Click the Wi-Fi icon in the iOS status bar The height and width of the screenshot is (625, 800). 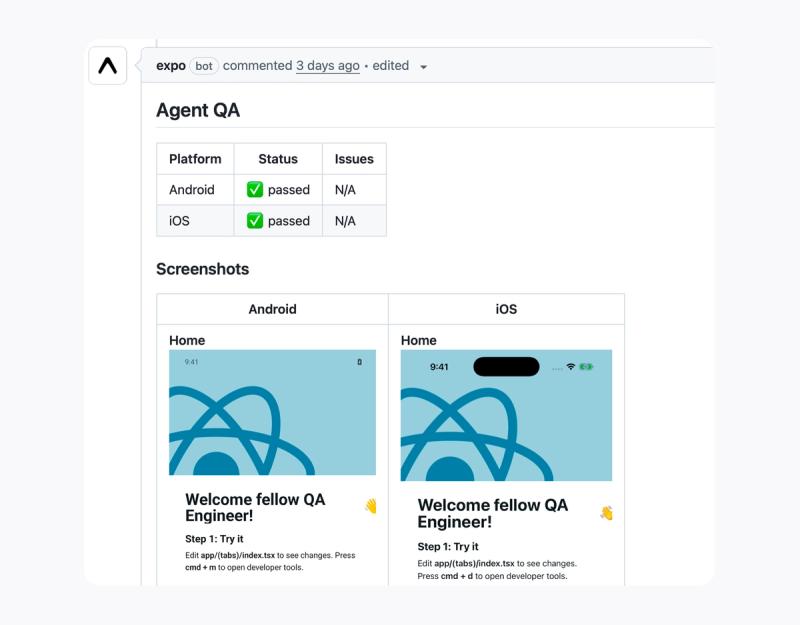pos(572,368)
